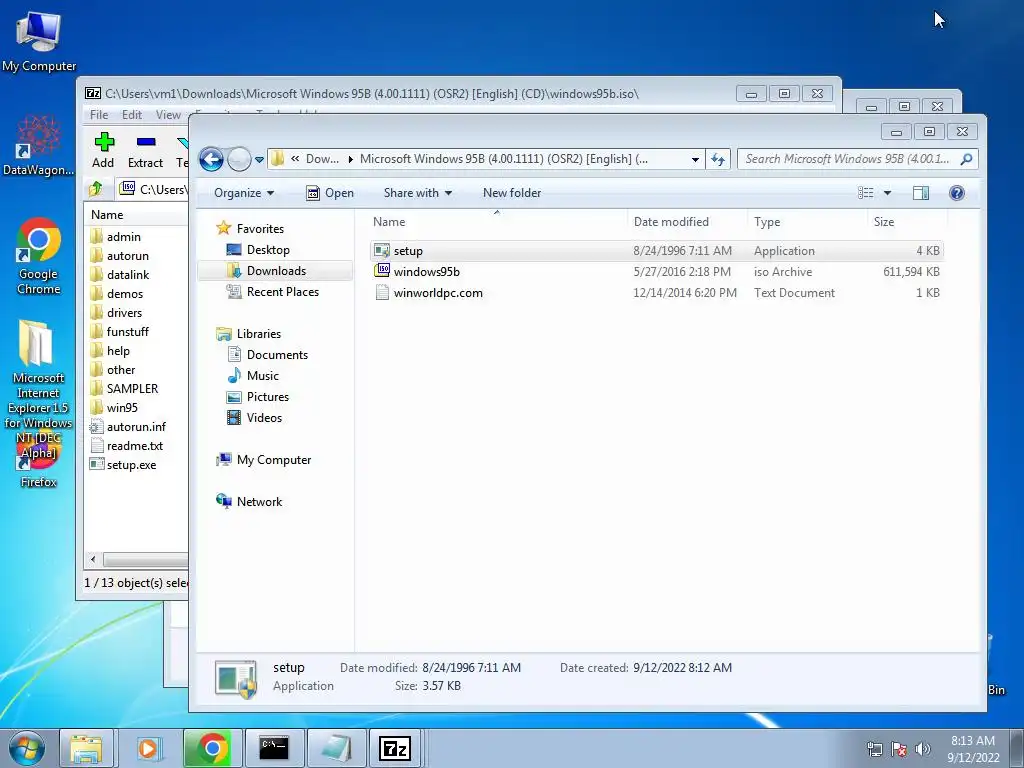Select the windows95b iso archive
This screenshot has height=768, width=1024.
[x=656, y=272]
